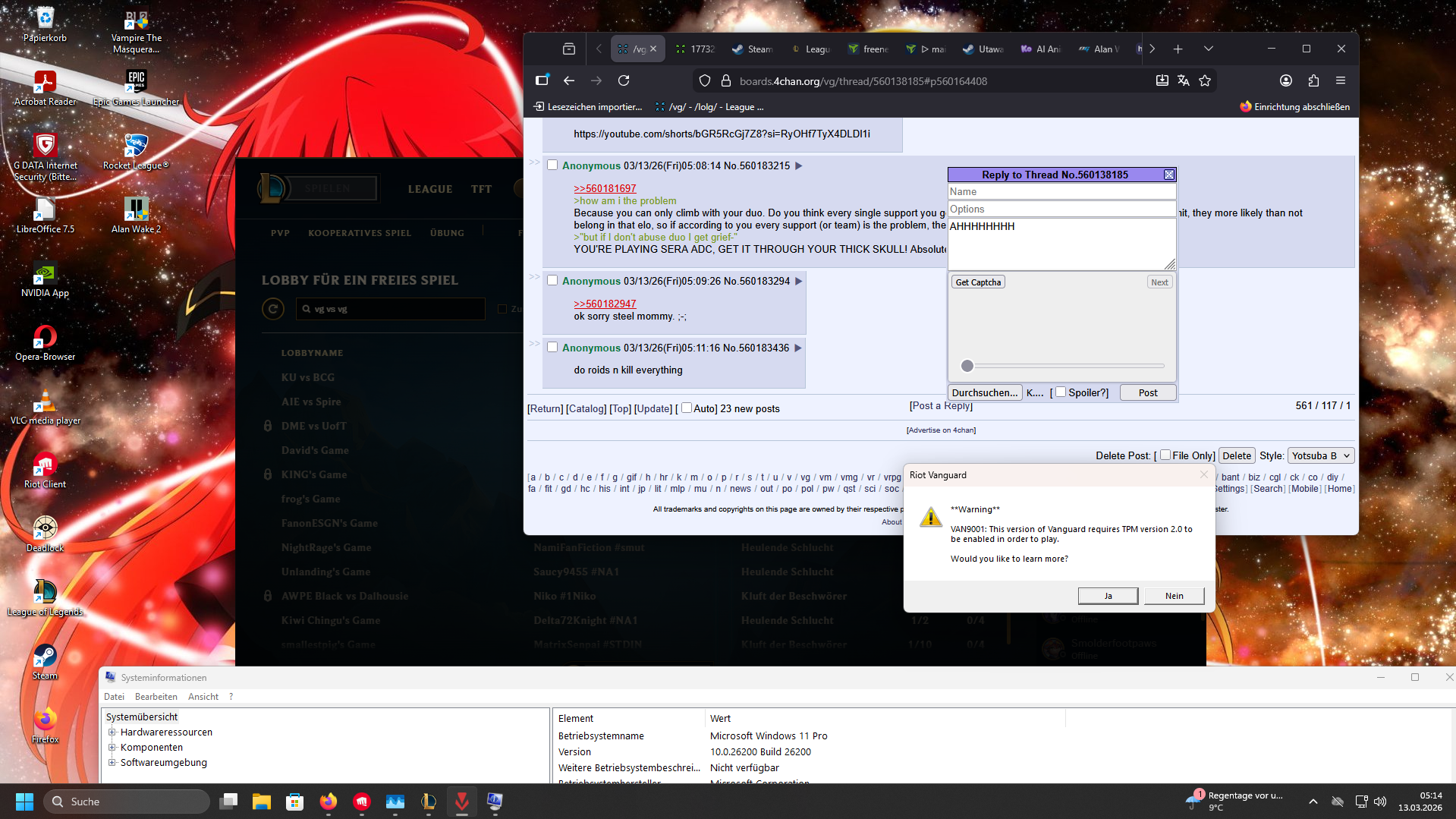Show hidden system tray icons chevron
This screenshot has width=1456, height=819.
[x=1313, y=802]
